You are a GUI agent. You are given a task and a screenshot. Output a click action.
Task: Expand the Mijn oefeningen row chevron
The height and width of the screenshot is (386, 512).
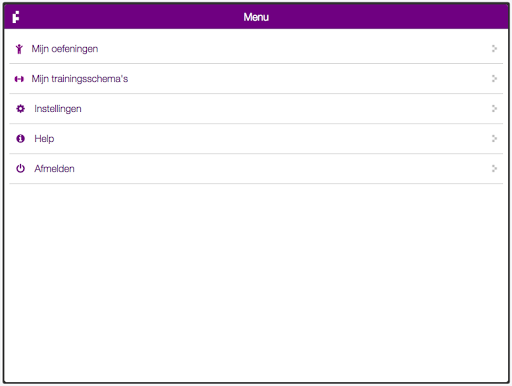pos(494,49)
